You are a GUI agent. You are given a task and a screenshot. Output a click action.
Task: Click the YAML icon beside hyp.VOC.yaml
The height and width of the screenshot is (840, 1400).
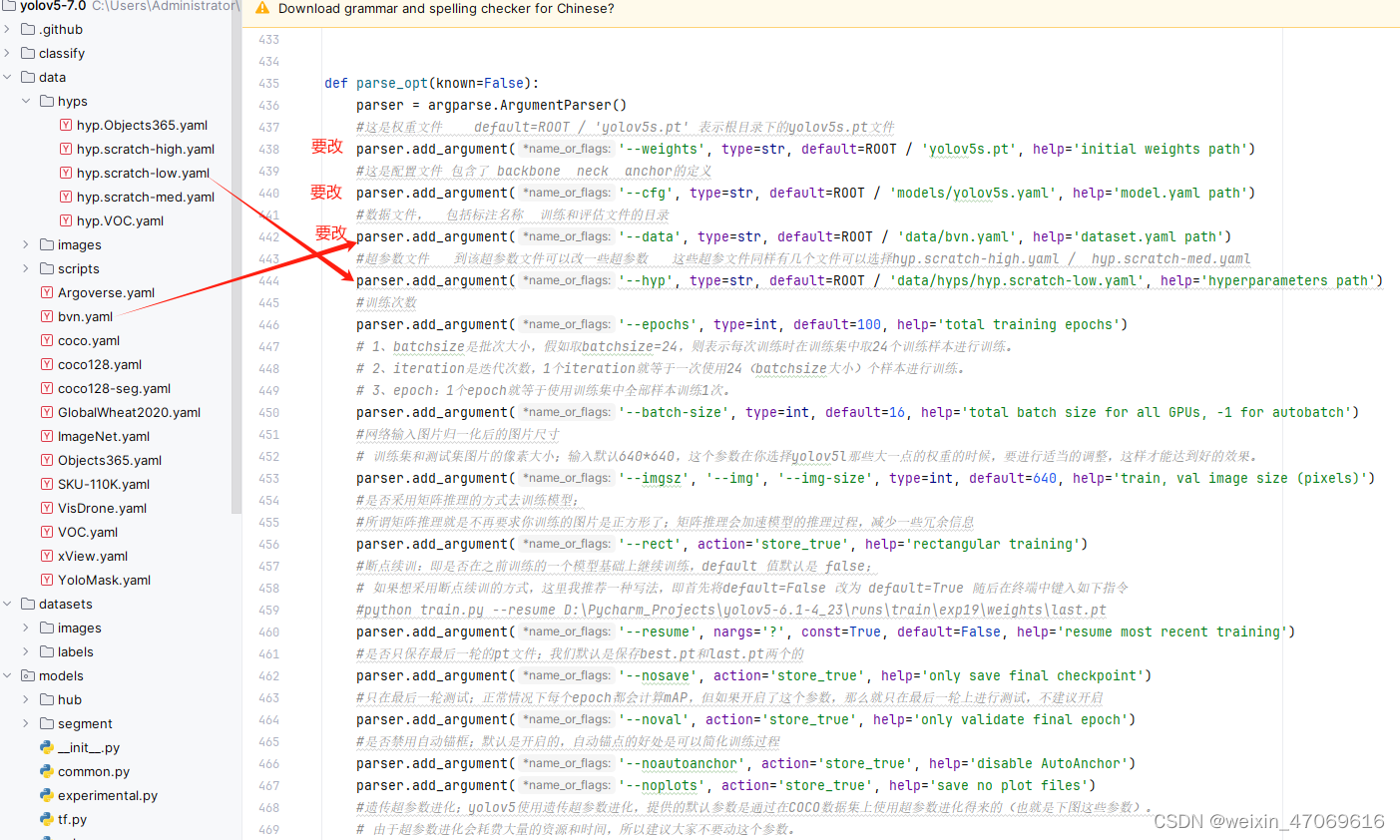pos(64,220)
